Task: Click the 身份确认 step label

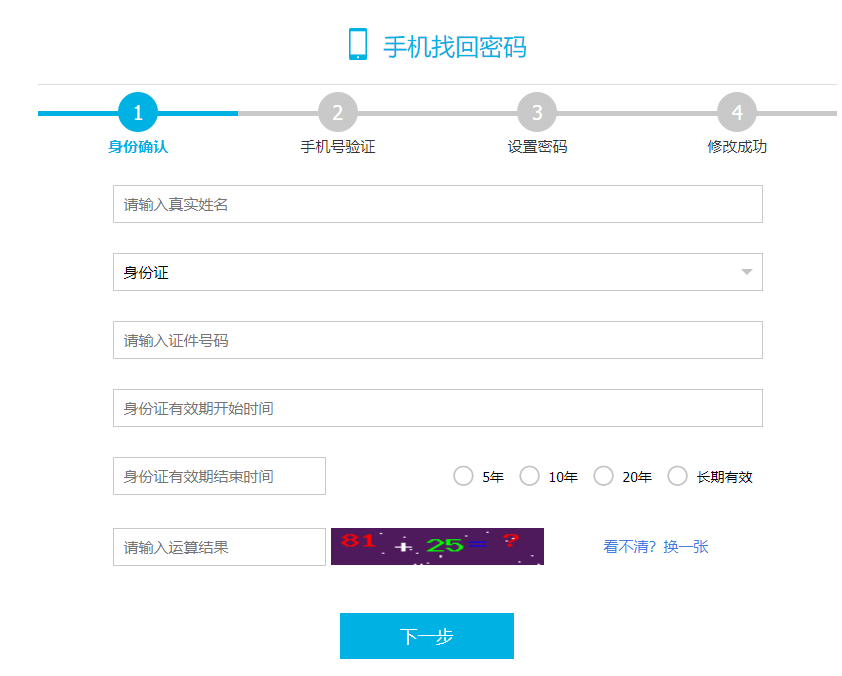Action: (137, 145)
